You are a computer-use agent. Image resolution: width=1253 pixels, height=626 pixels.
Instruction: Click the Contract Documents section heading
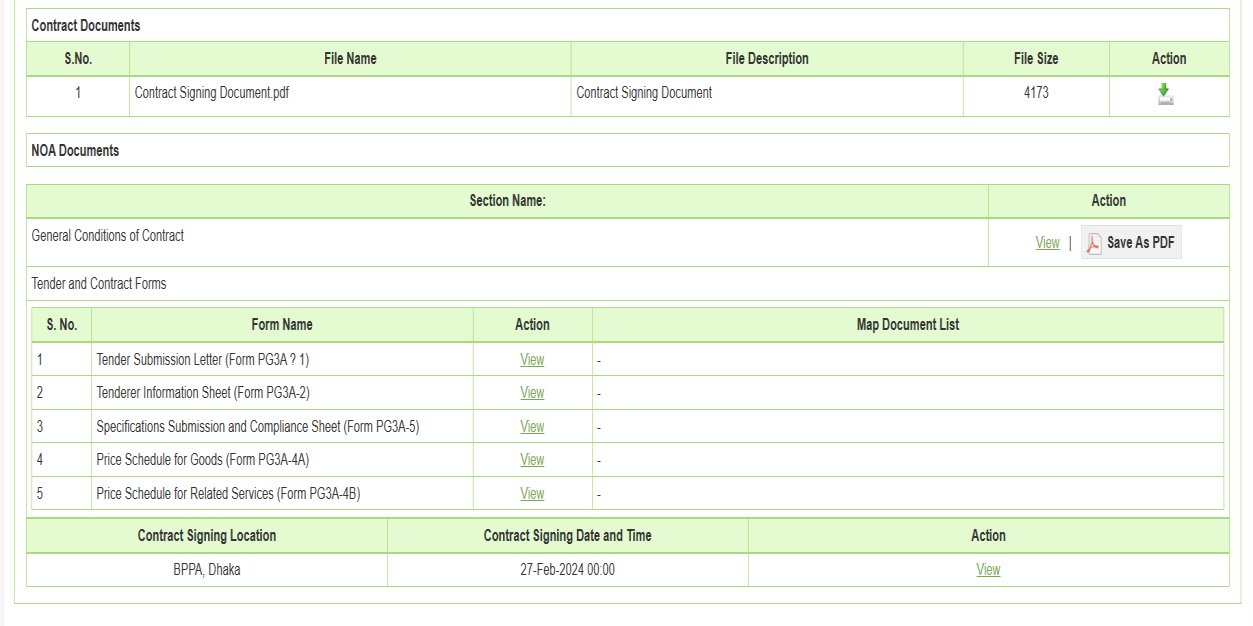[86, 26]
